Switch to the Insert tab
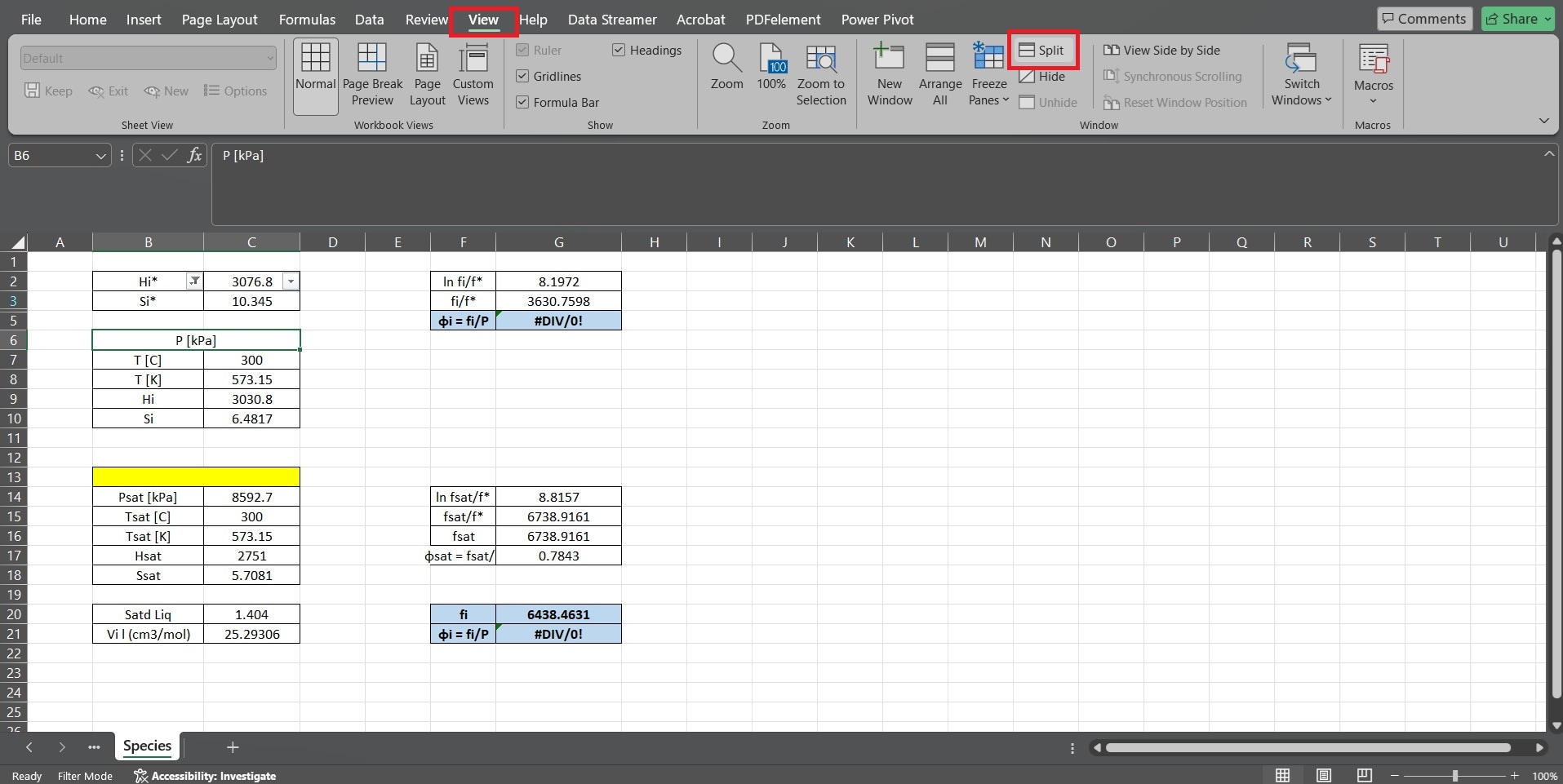 144,20
